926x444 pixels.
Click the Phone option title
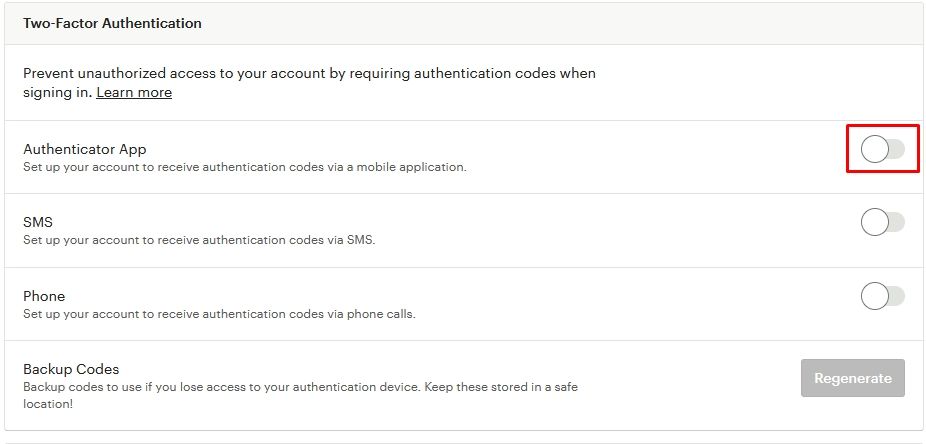click(44, 296)
